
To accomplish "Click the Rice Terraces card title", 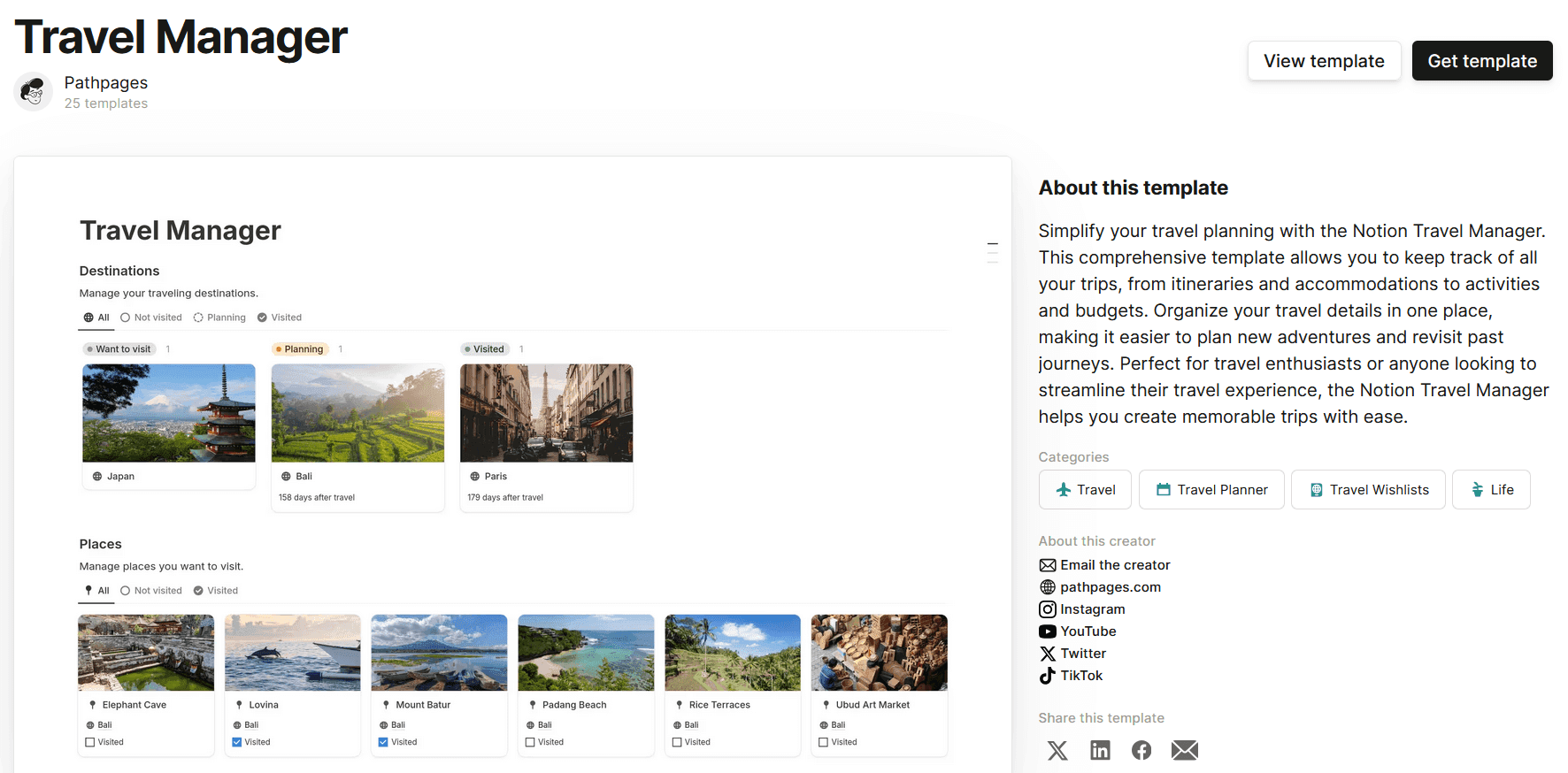I will [x=719, y=705].
